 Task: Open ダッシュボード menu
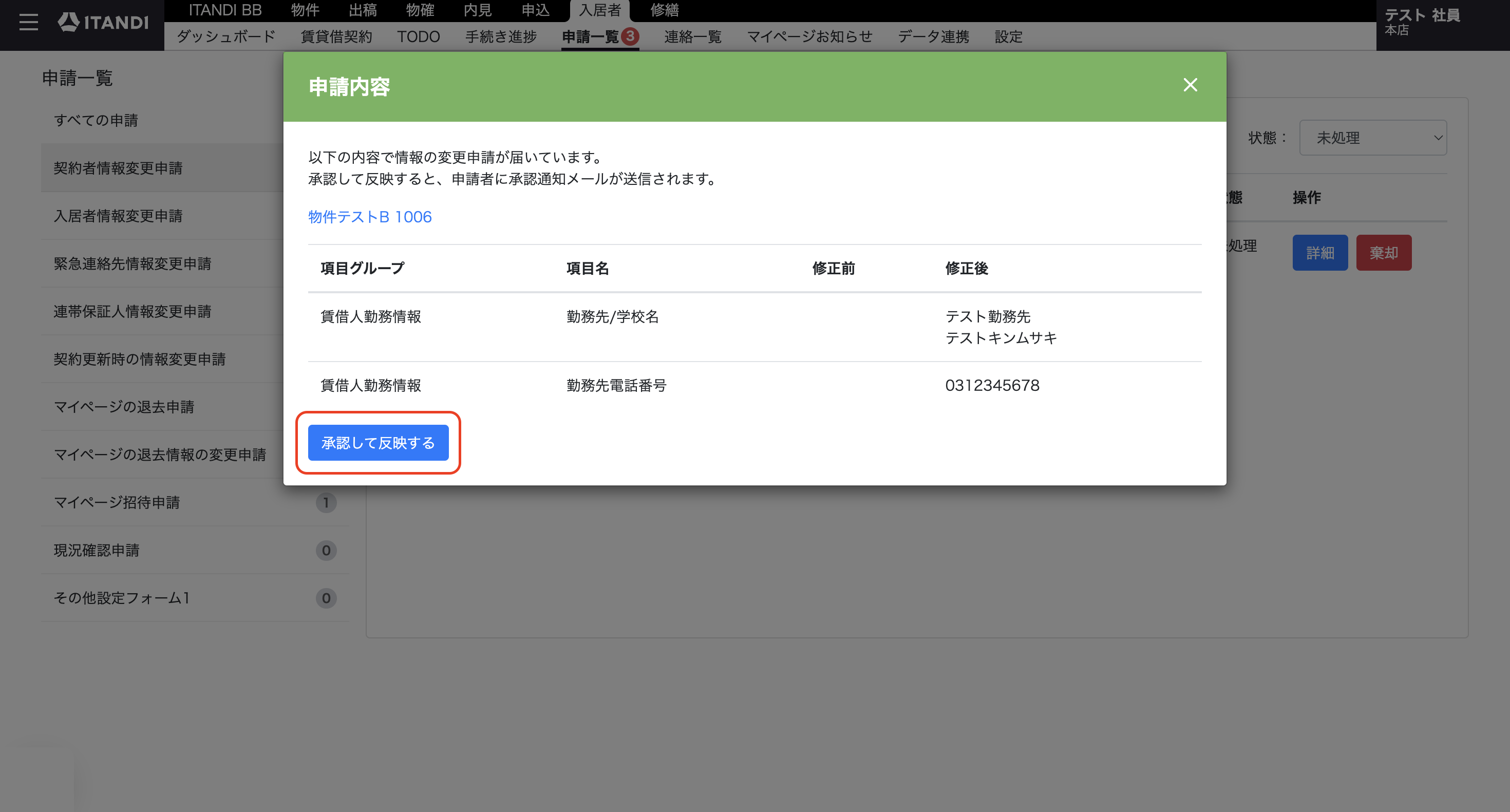226,37
